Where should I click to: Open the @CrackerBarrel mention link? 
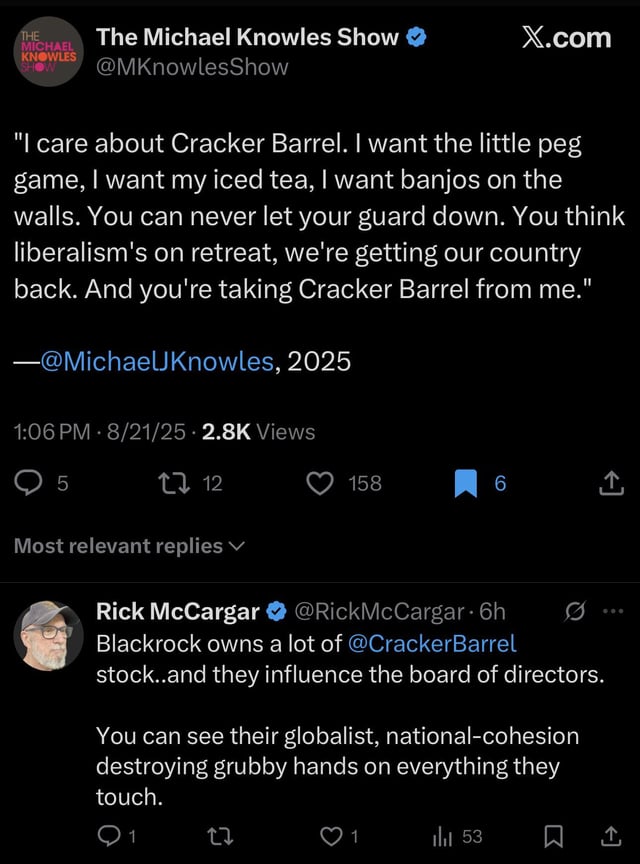click(x=431, y=643)
